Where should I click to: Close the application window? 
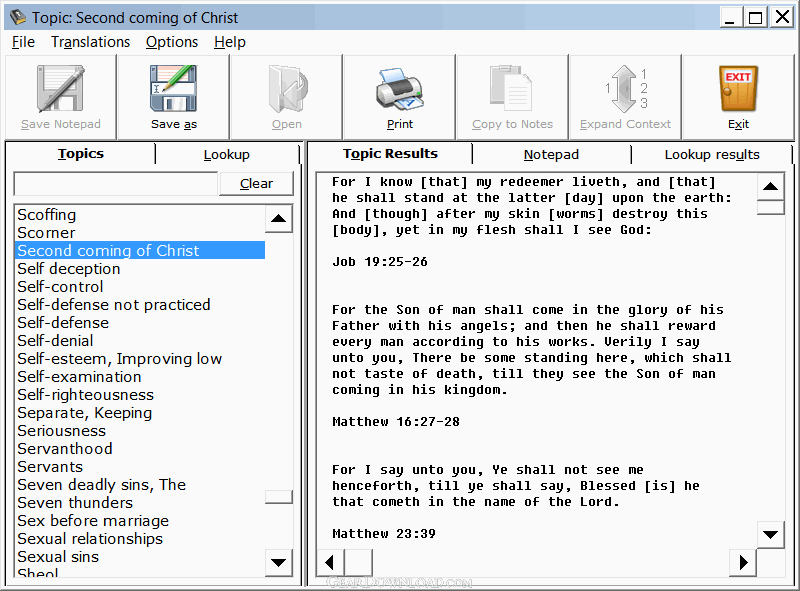click(x=782, y=17)
